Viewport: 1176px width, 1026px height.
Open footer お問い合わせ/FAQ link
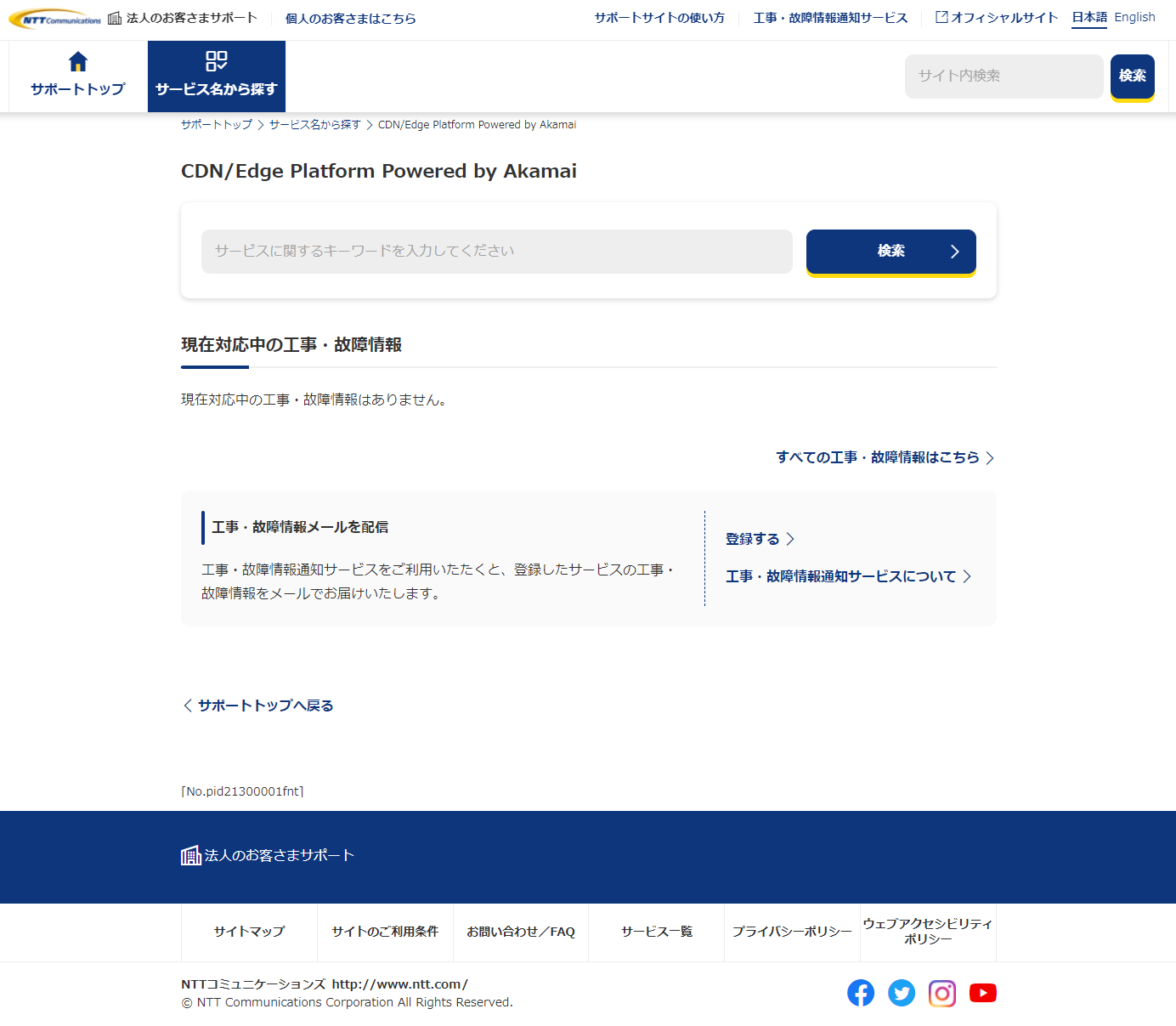tap(521, 932)
